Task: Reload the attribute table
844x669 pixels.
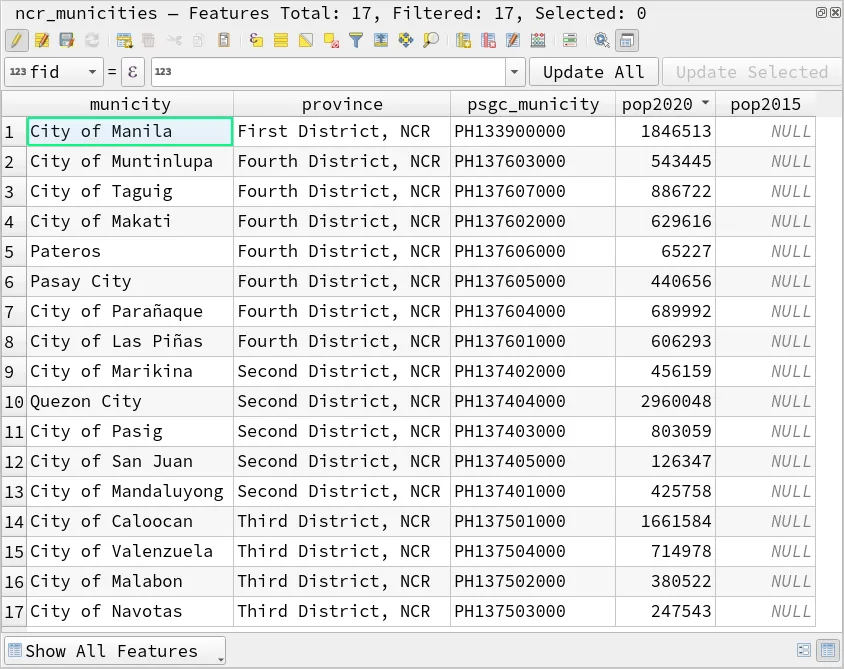Action: 91,40
